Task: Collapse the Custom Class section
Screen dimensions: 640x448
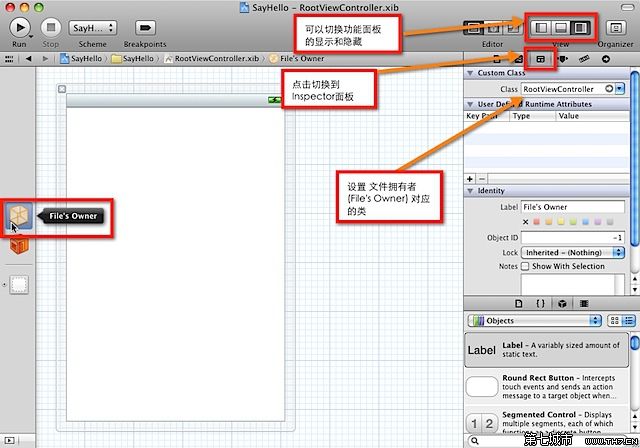Action: tap(470, 73)
